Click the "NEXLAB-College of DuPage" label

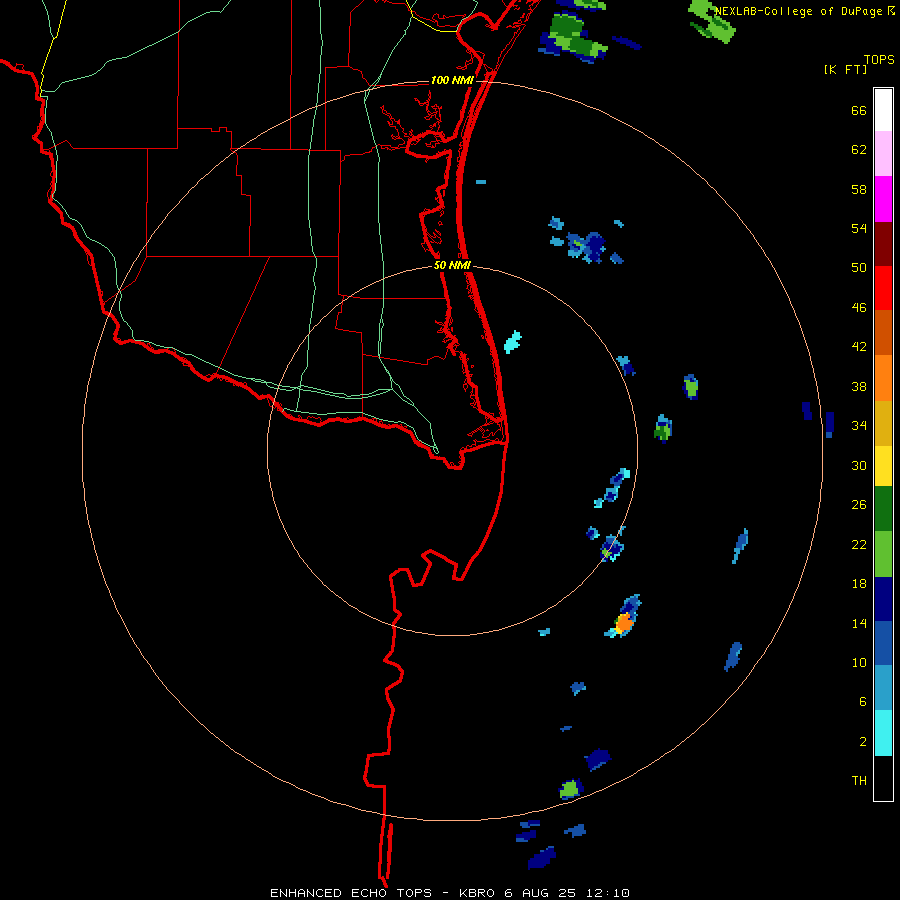[x=796, y=11]
